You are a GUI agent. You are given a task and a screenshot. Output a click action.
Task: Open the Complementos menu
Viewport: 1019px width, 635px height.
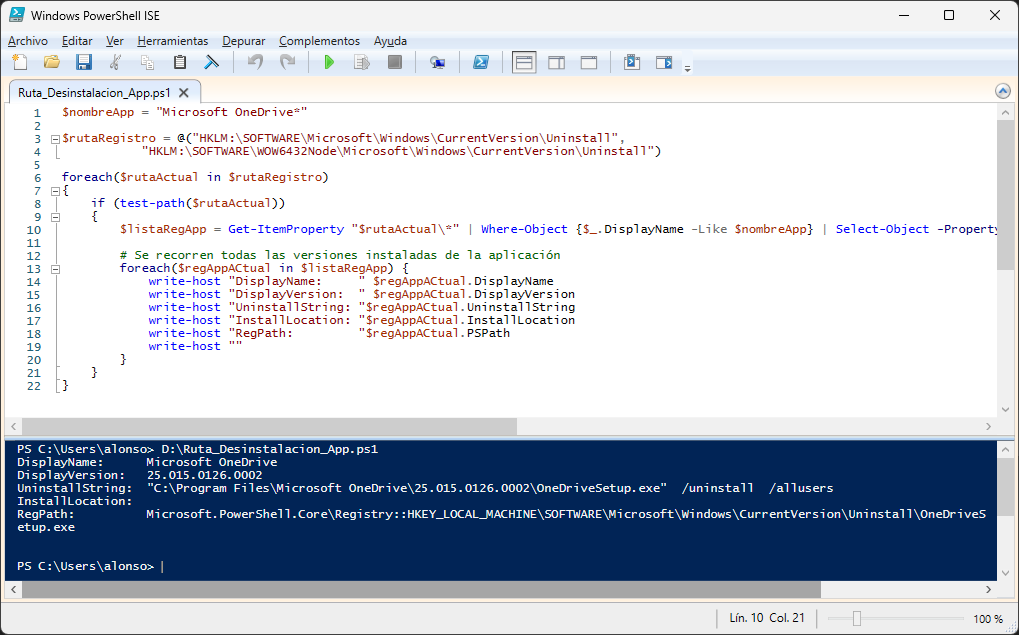pyautogui.click(x=319, y=41)
